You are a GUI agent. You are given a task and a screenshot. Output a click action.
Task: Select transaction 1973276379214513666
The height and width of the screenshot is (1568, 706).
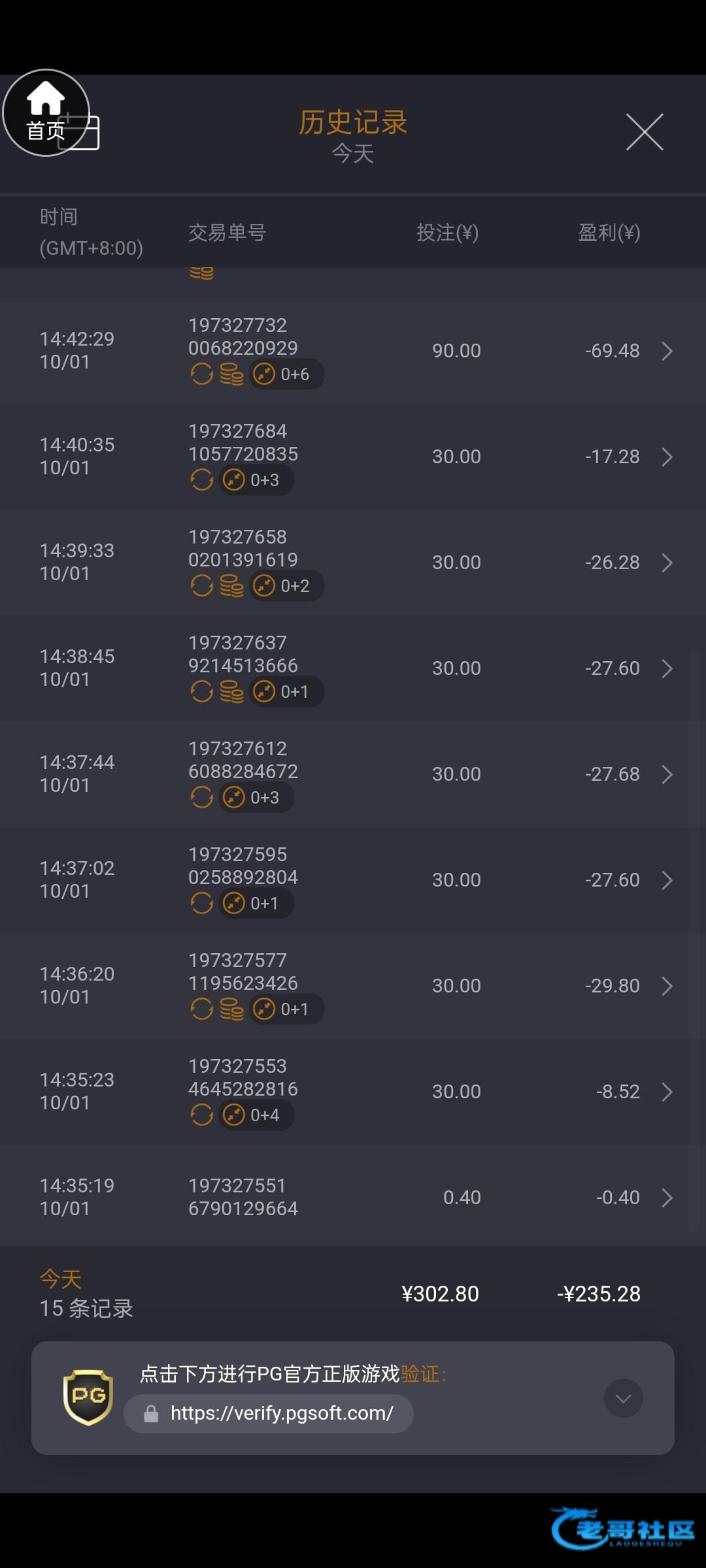pyautogui.click(x=243, y=654)
